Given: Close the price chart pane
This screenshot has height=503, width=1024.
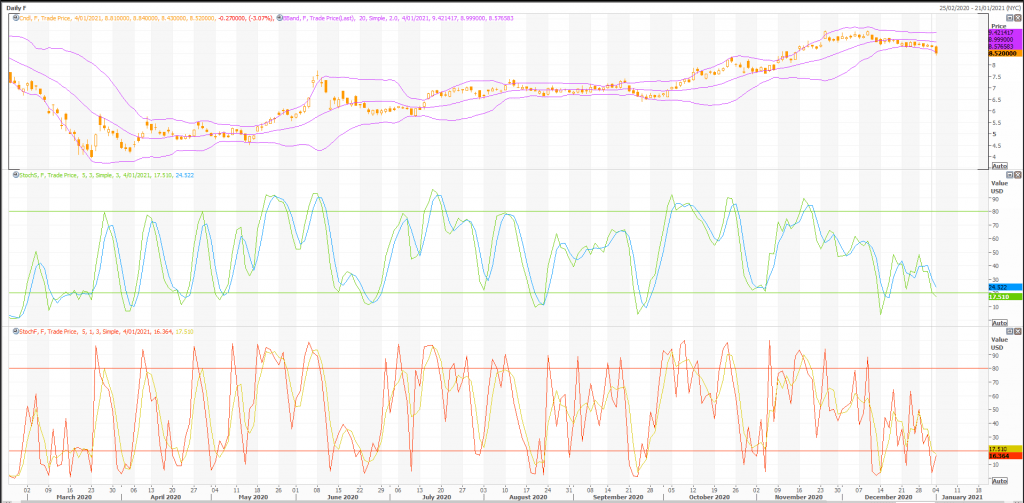Looking at the screenshot, I should click(x=1016, y=18).
